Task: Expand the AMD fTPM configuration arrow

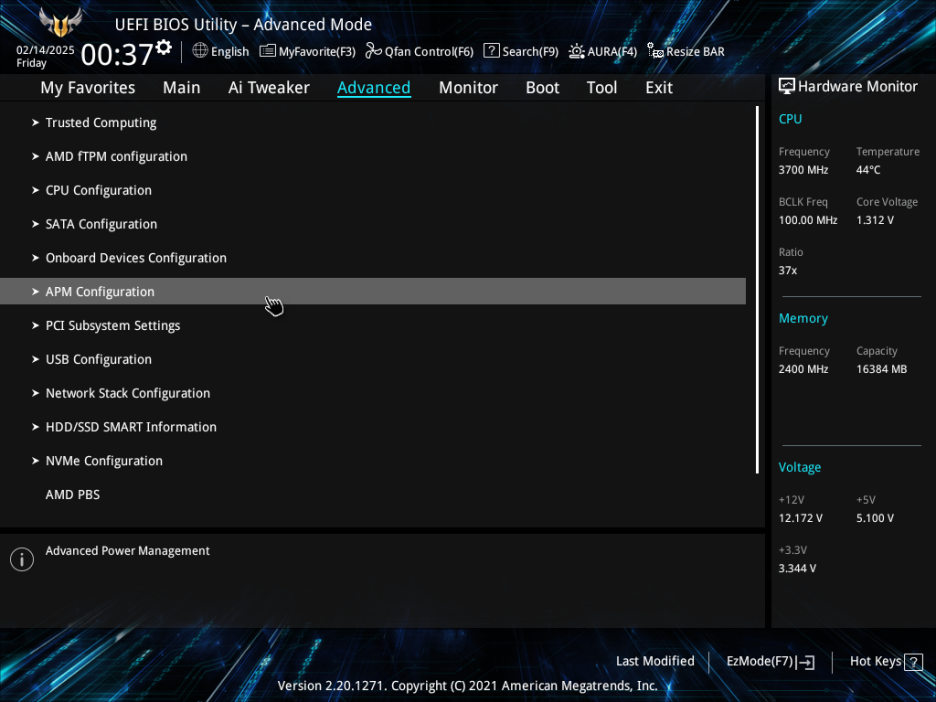Action: pos(35,156)
